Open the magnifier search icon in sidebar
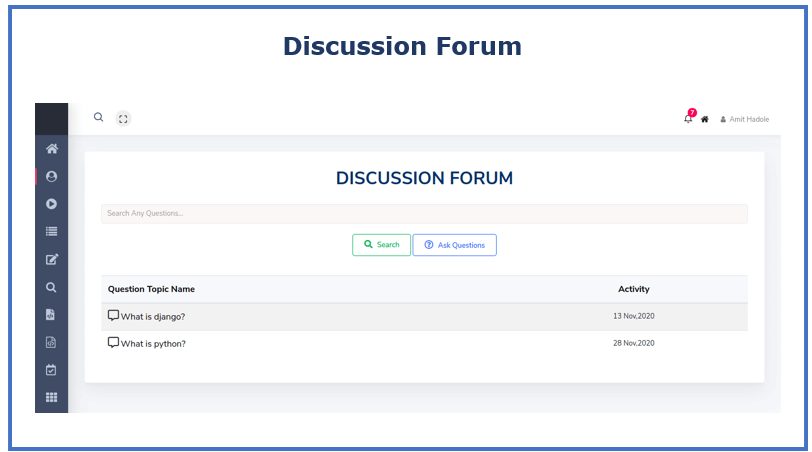This screenshot has width=812, height=452. coord(51,287)
